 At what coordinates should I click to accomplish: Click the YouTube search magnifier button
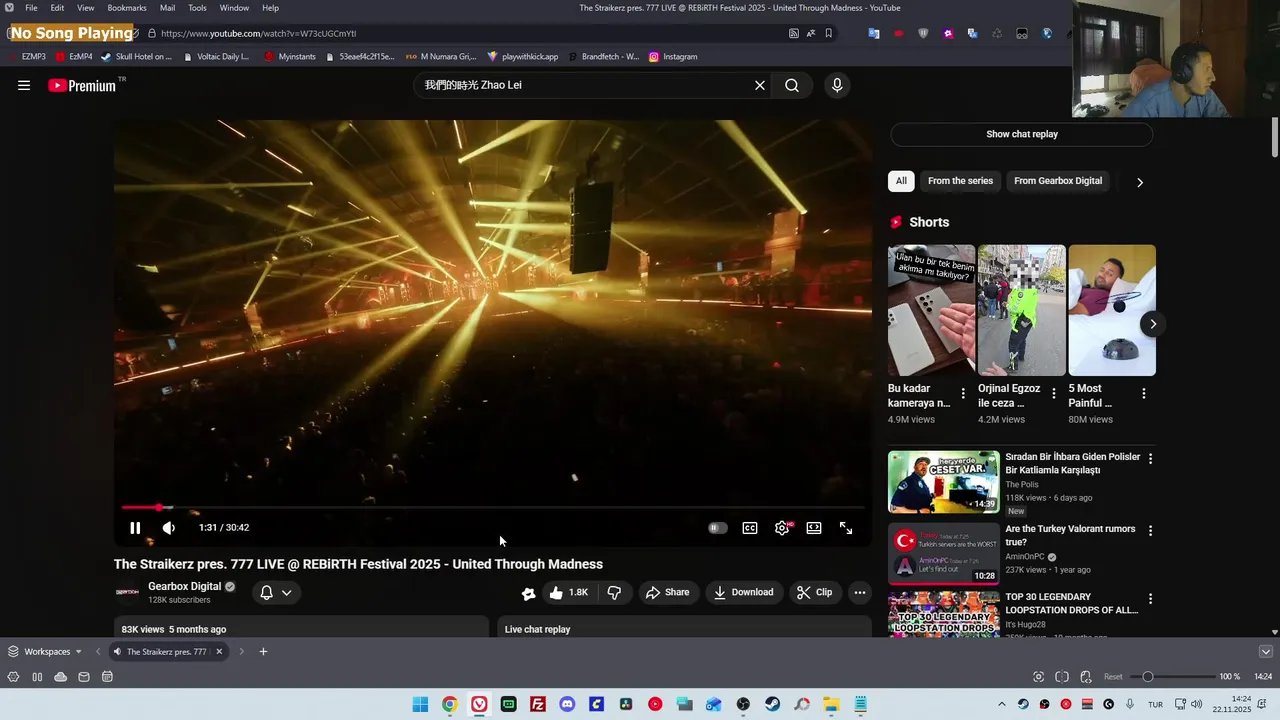[x=792, y=85]
